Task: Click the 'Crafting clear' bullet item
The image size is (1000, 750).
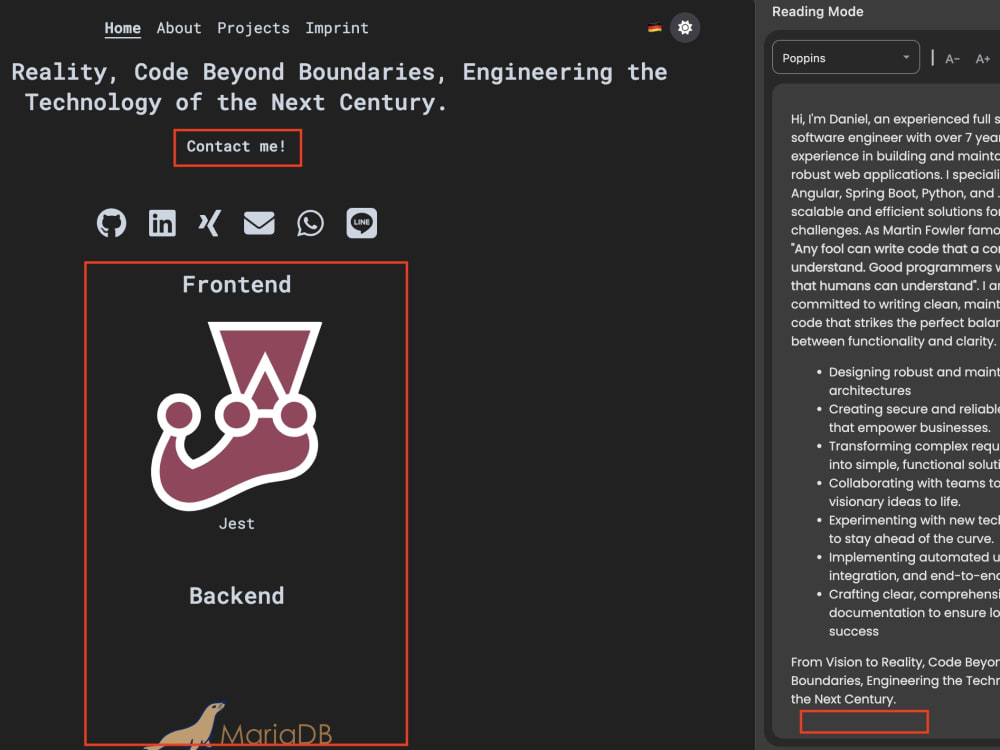Action: pyautogui.click(x=914, y=612)
